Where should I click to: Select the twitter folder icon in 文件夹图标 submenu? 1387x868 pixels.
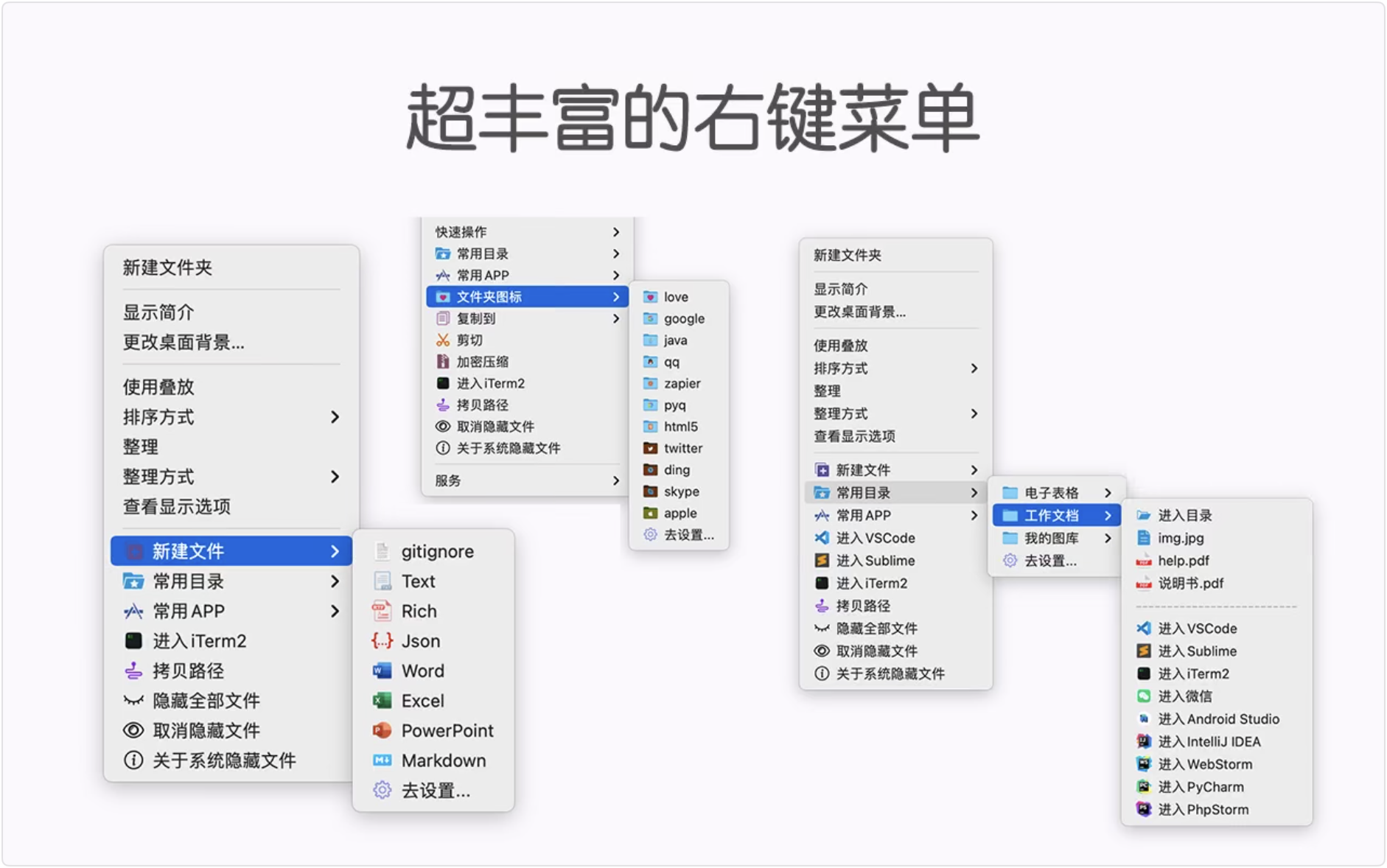click(x=650, y=448)
